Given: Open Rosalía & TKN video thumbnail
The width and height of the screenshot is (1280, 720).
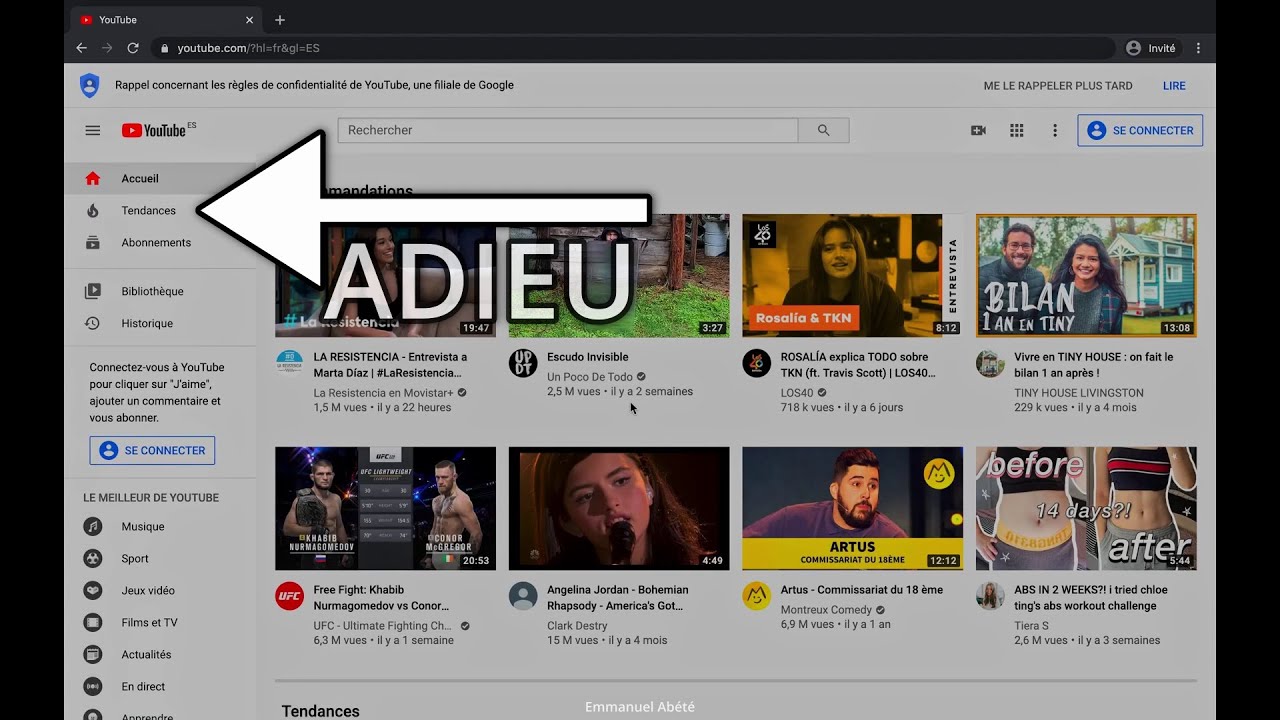Looking at the screenshot, I should tap(852, 275).
